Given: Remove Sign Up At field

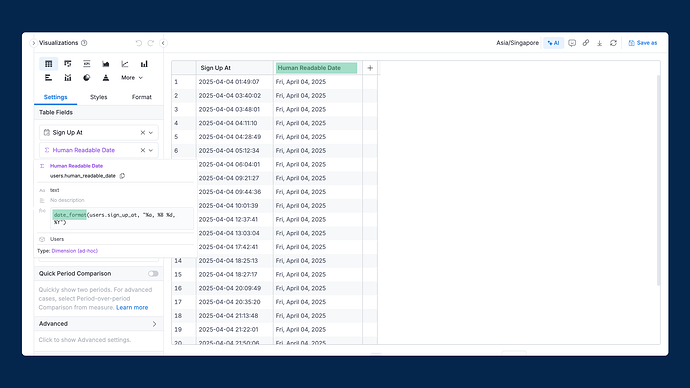Looking at the screenshot, I should click(x=143, y=132).
